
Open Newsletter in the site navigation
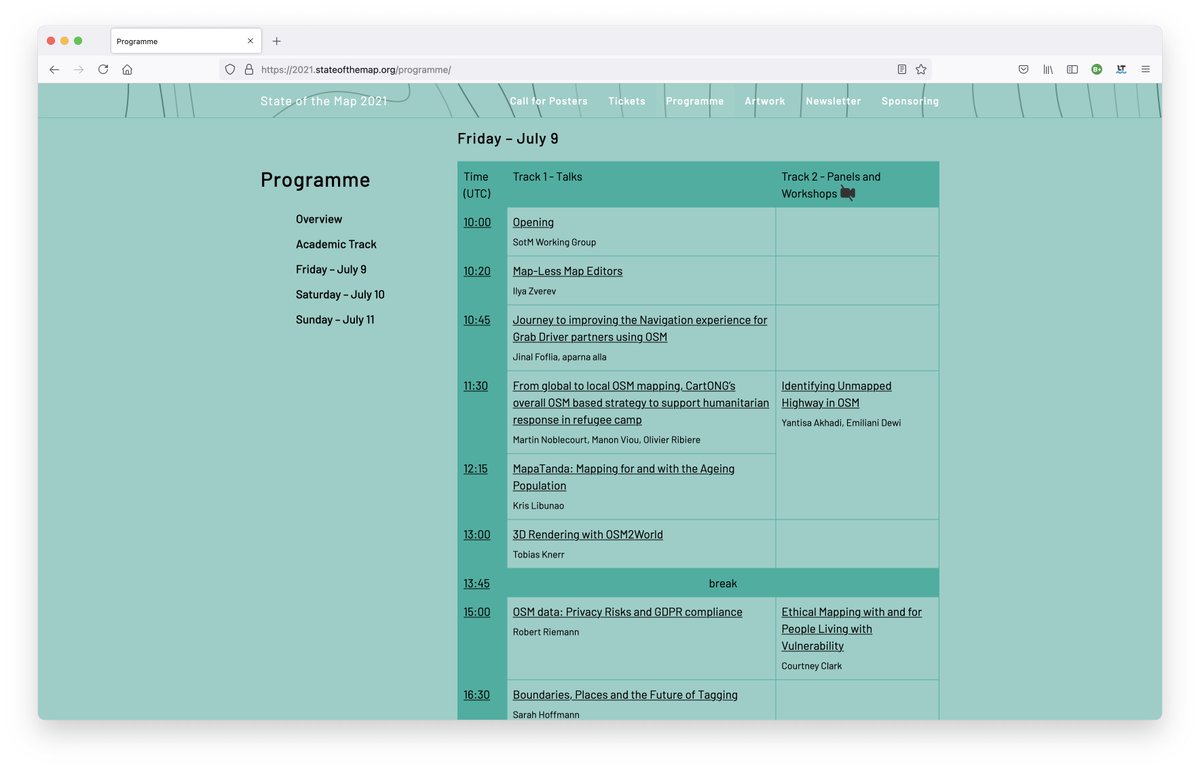[833, 101]
